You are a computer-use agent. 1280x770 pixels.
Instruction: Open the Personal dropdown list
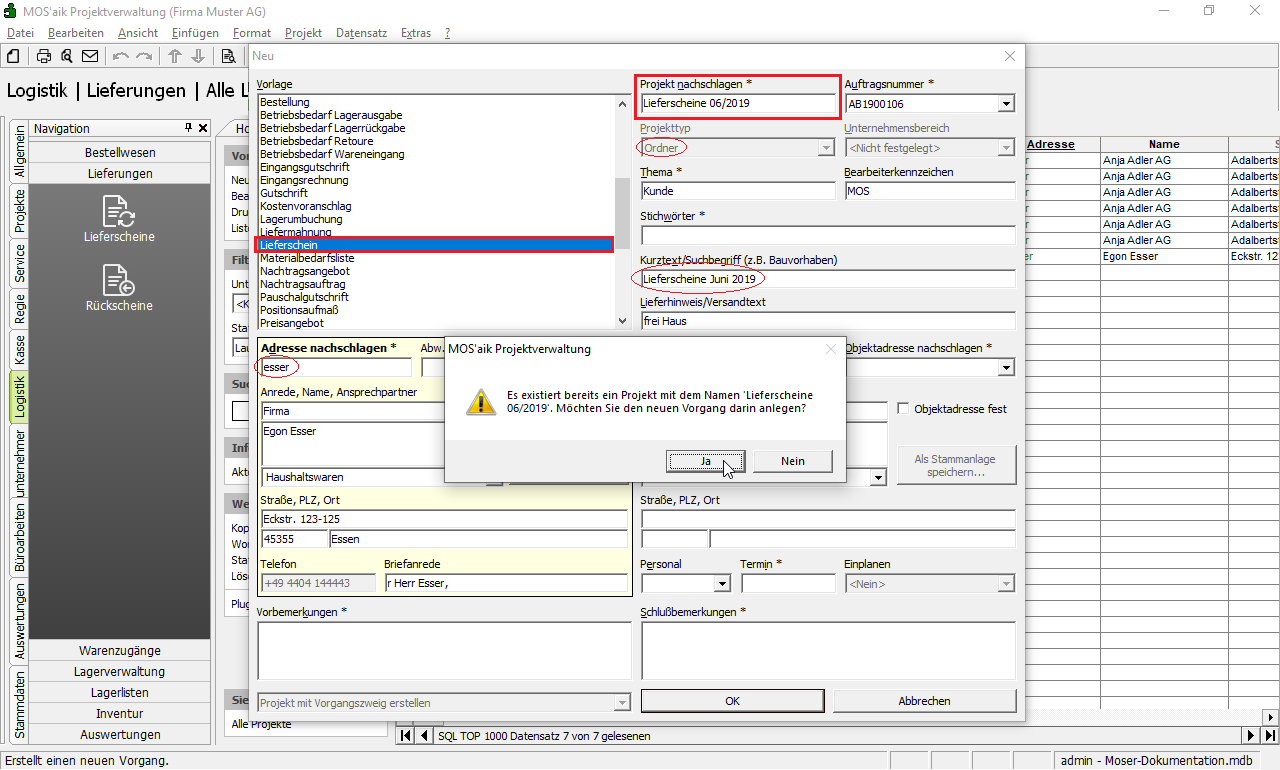point(722,584)
